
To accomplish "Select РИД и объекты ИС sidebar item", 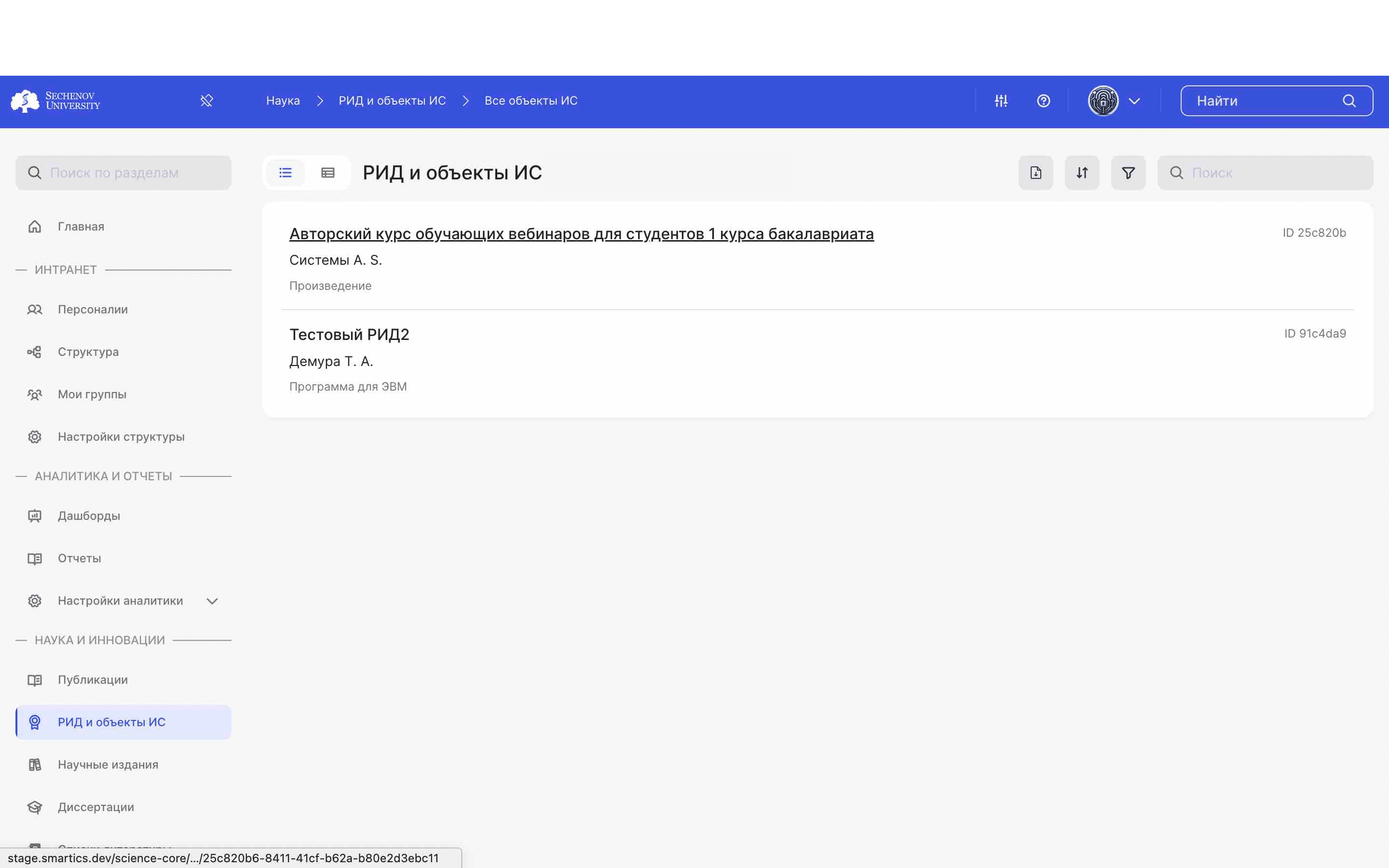I will click(123, 722).
